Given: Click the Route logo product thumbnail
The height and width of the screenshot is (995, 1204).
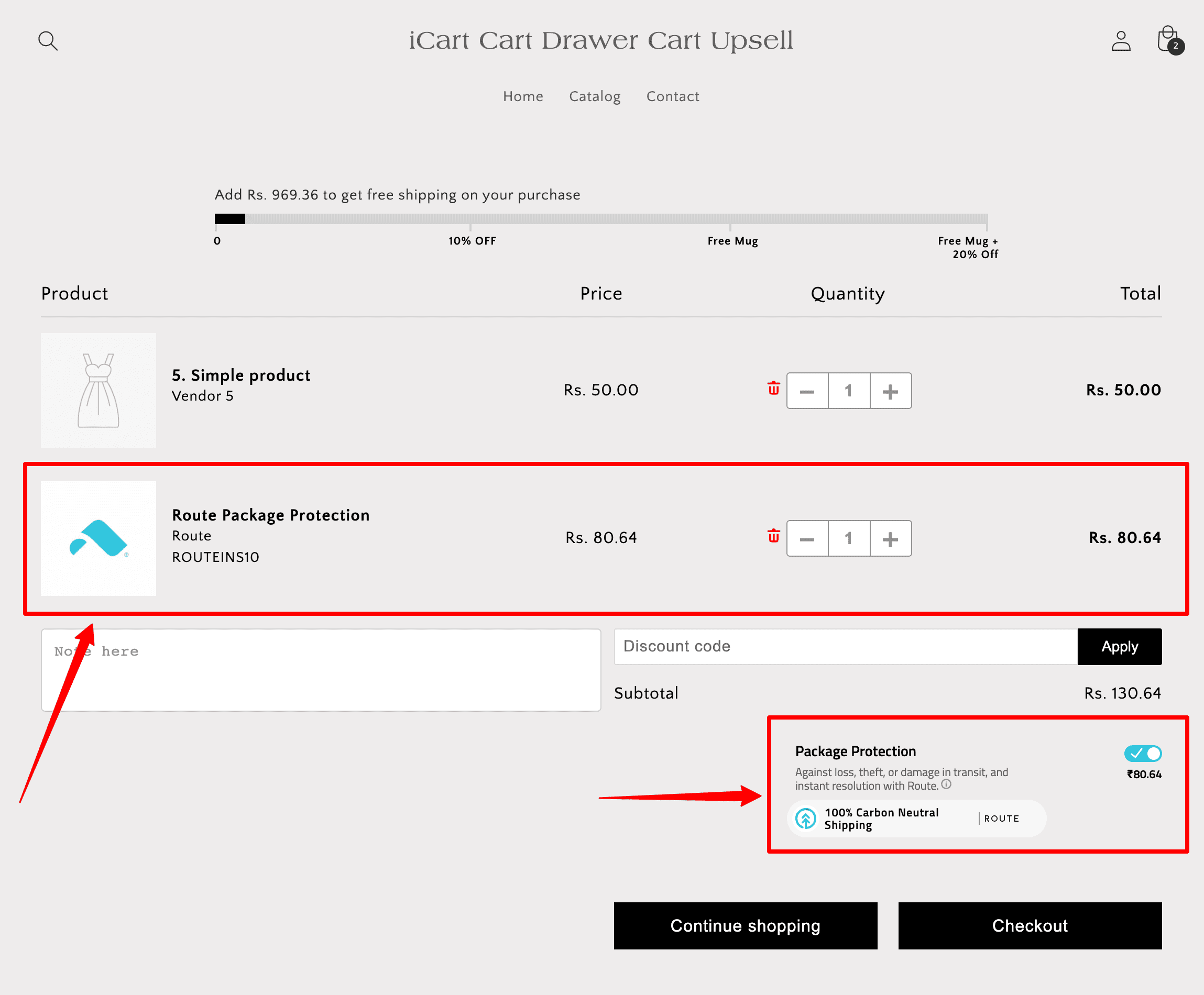Looking at the screenshot, I should pyautogui.click(x=98, y=538).
